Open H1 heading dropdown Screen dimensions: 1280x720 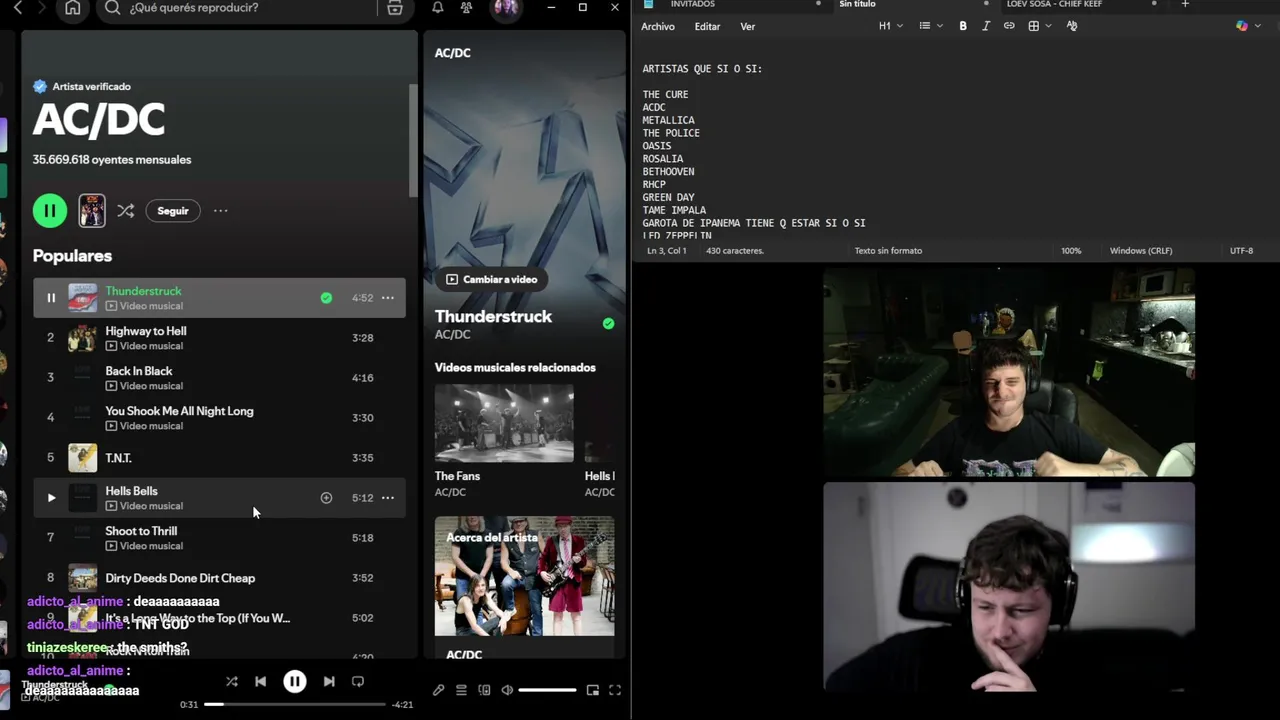890,26
